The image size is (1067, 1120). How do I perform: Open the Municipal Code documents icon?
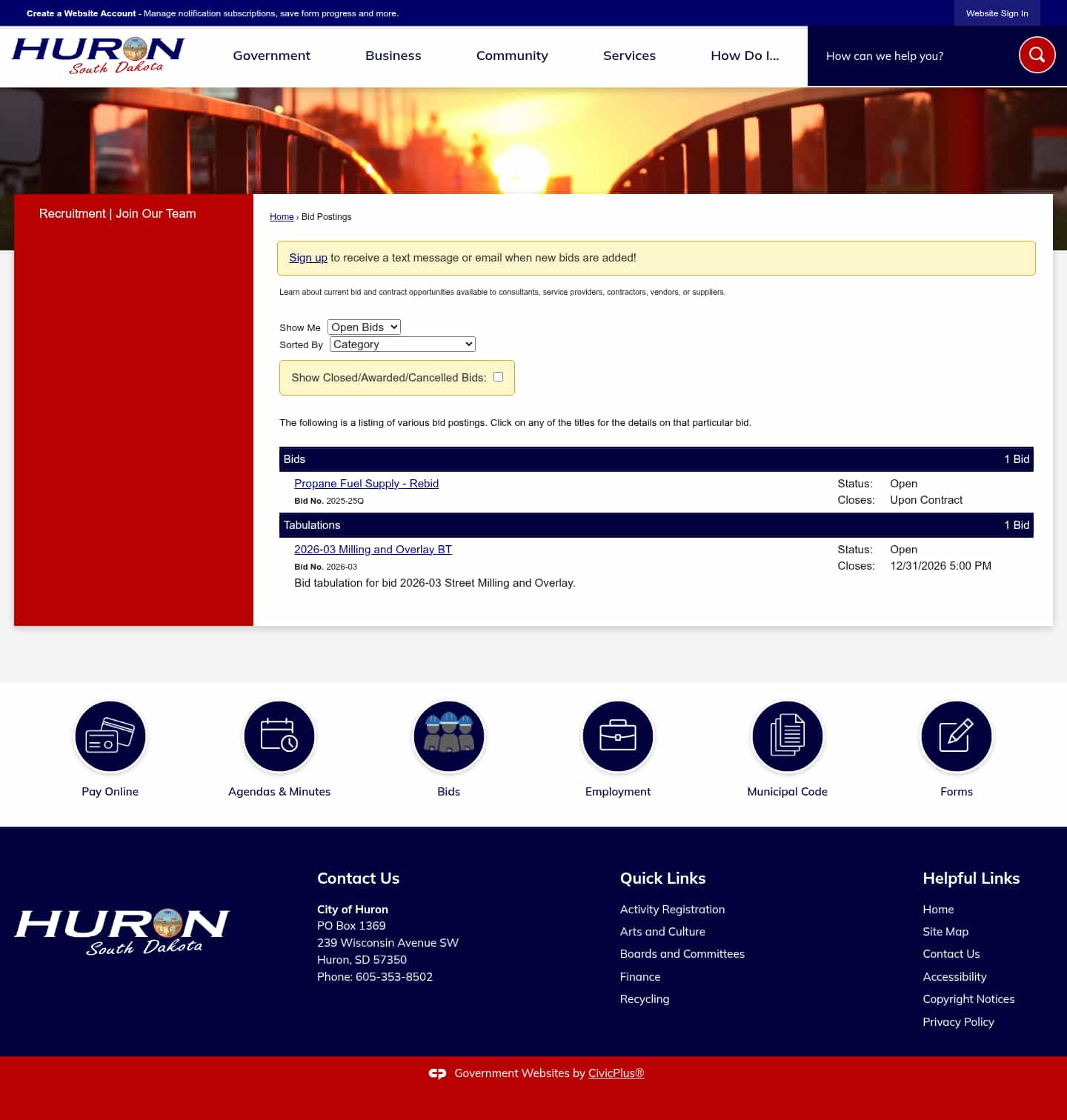tap(787, 736)
